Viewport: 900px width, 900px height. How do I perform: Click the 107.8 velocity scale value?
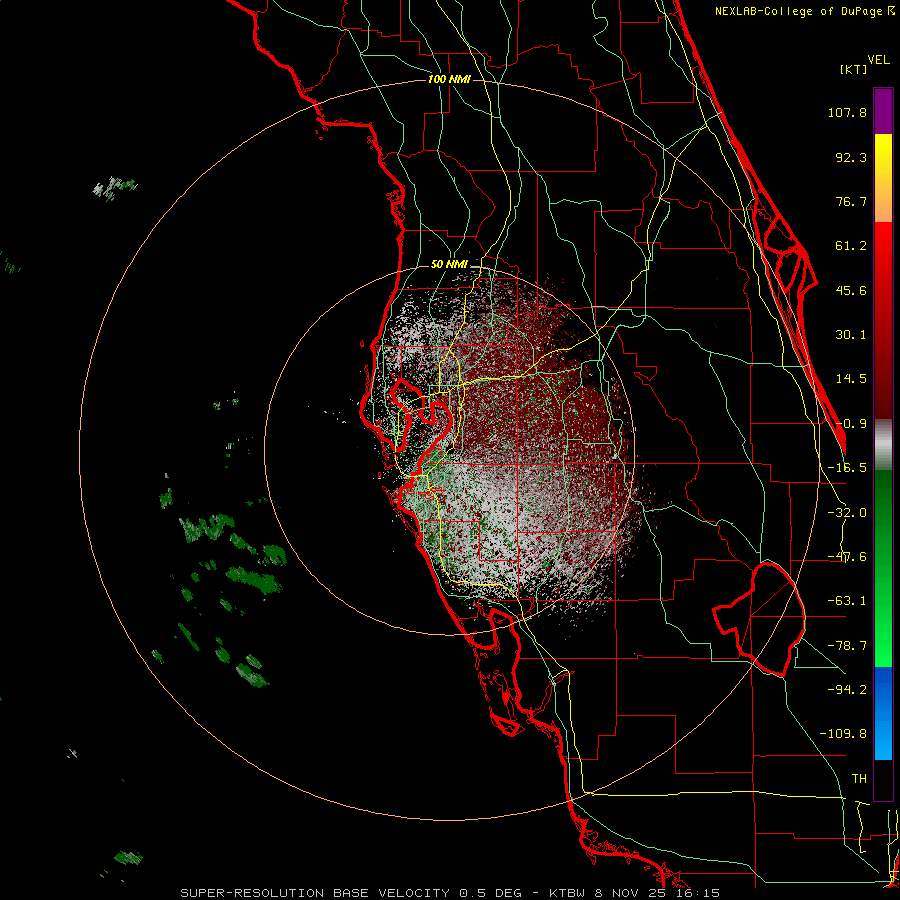(x=847, y=112)
